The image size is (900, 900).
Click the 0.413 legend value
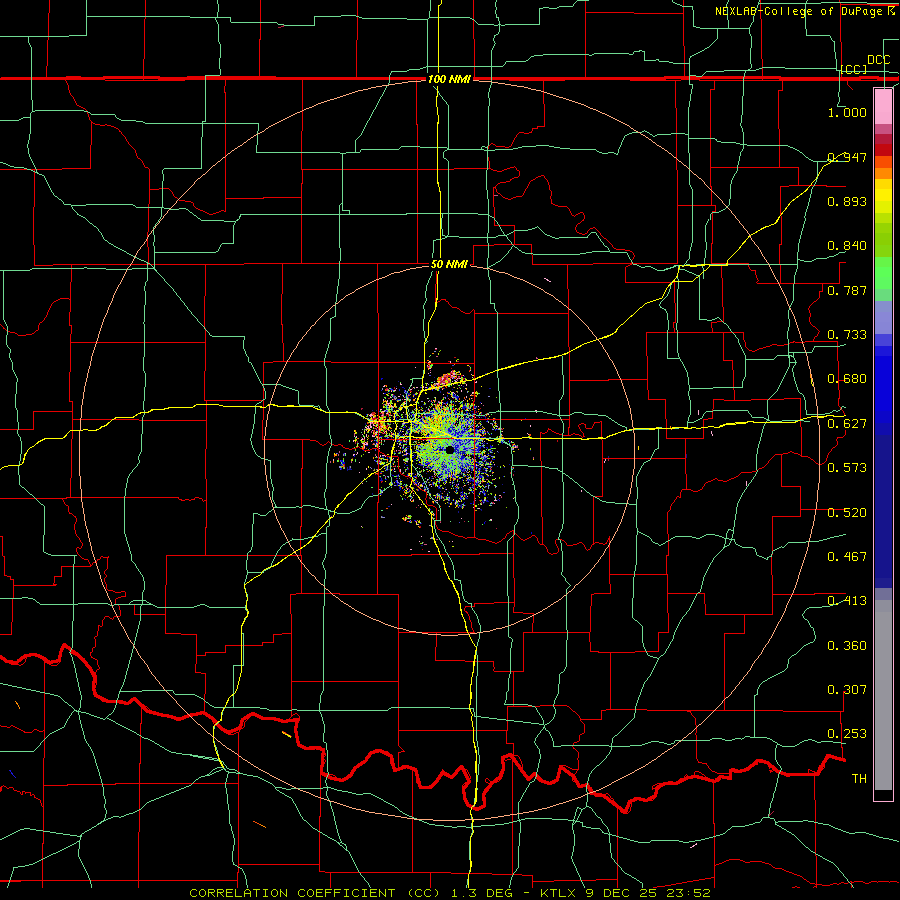(x=847, y=601)
